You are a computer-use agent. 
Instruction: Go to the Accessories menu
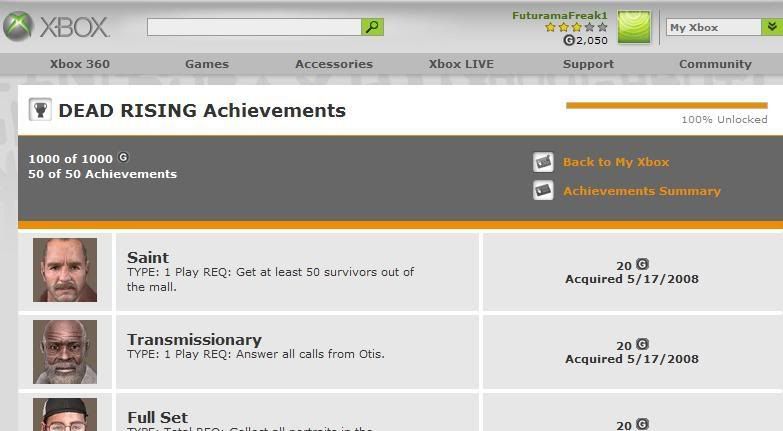334,64
